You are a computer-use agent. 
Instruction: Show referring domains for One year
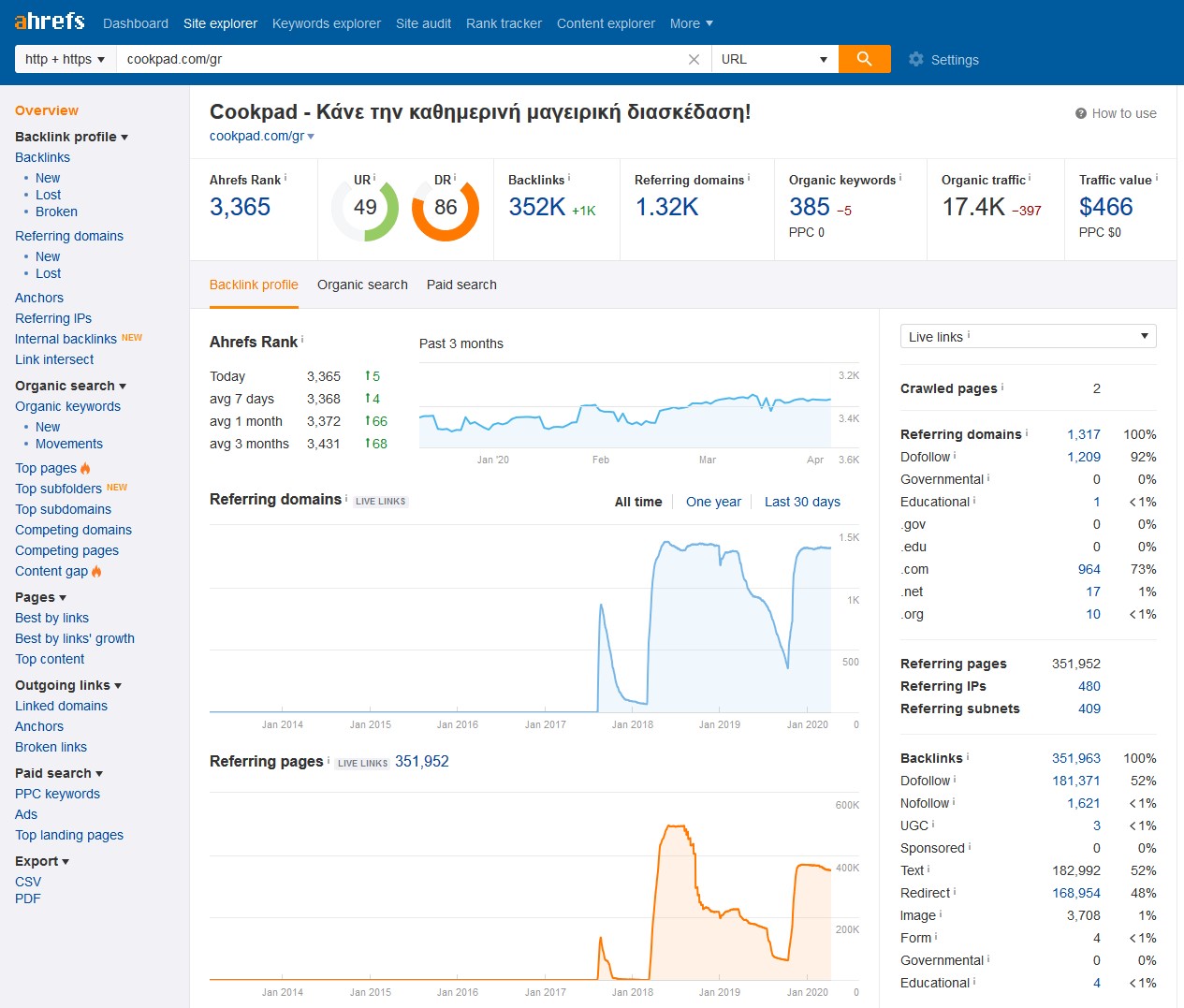coord(713,502)
